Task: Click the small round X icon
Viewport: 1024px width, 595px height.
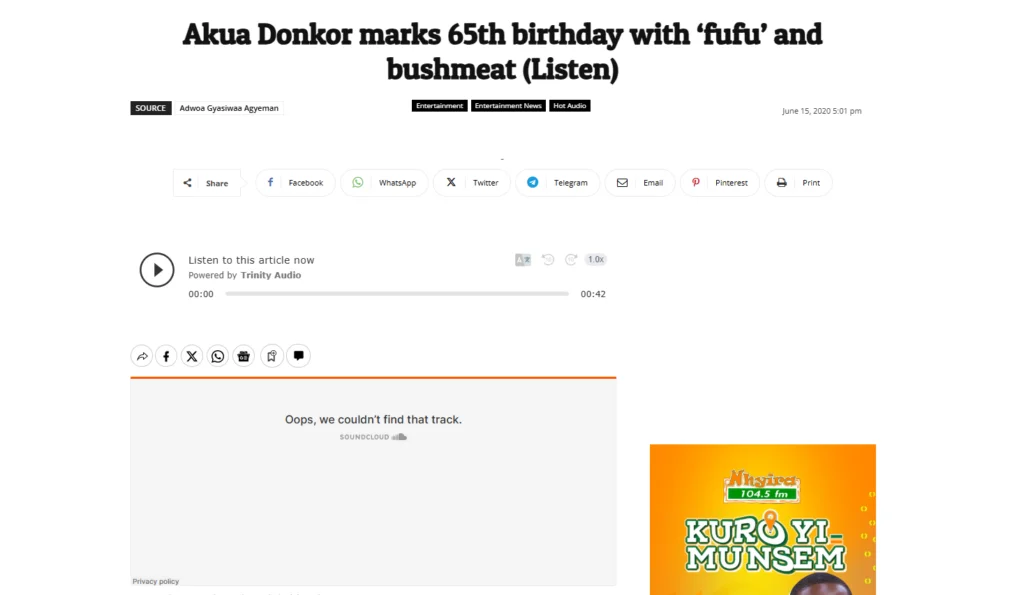Action: (x=192, y=356)
